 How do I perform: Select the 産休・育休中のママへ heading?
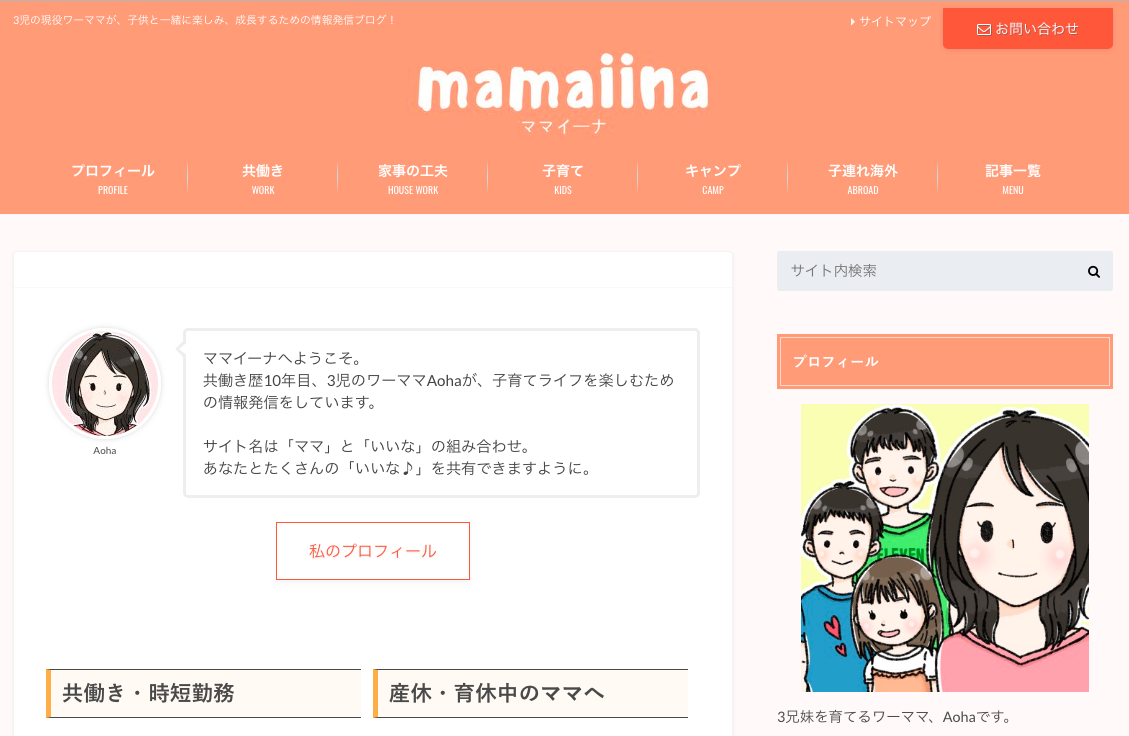click(531, 694)
